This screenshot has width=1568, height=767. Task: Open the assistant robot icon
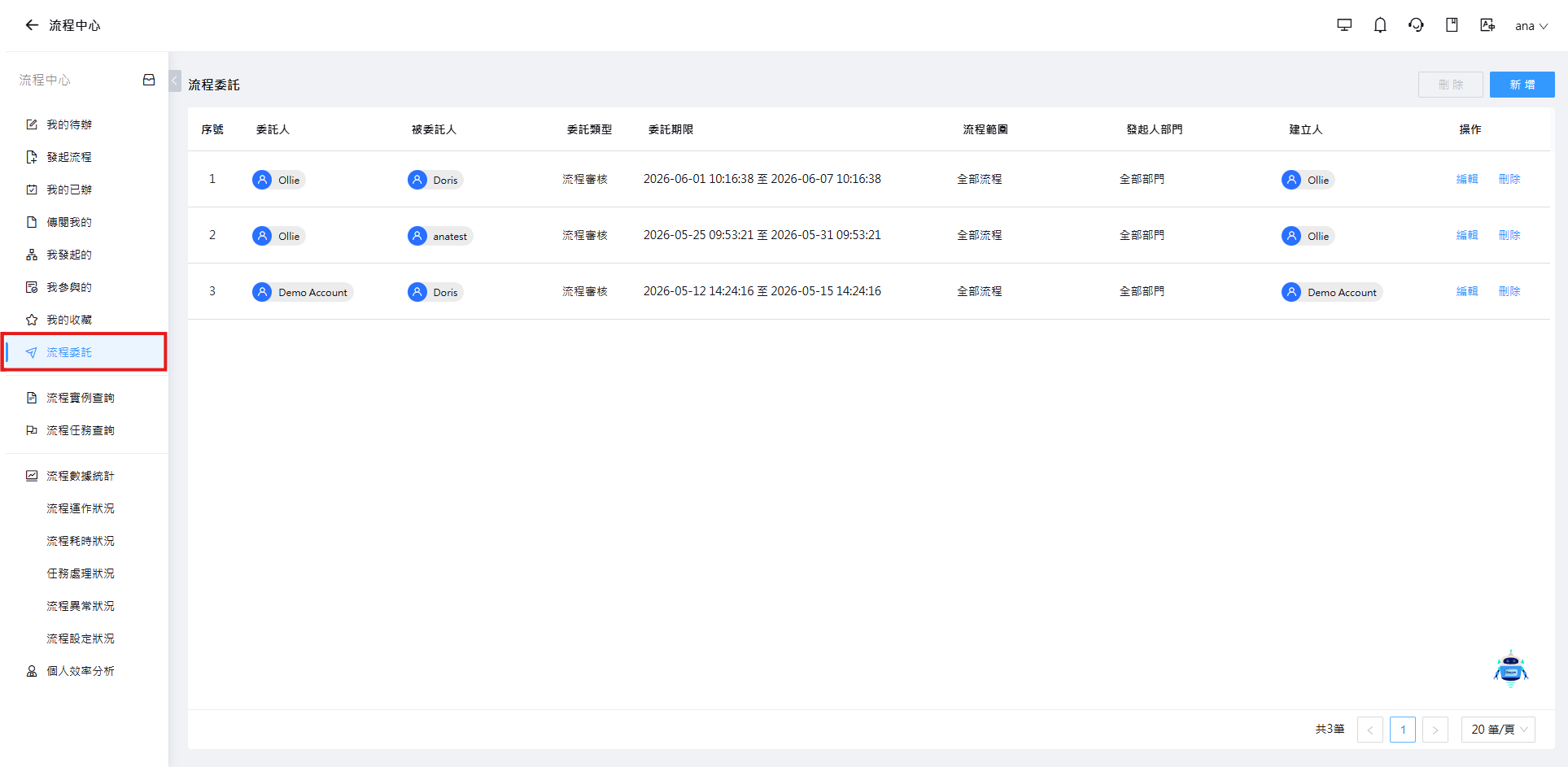pos(1511,669)
